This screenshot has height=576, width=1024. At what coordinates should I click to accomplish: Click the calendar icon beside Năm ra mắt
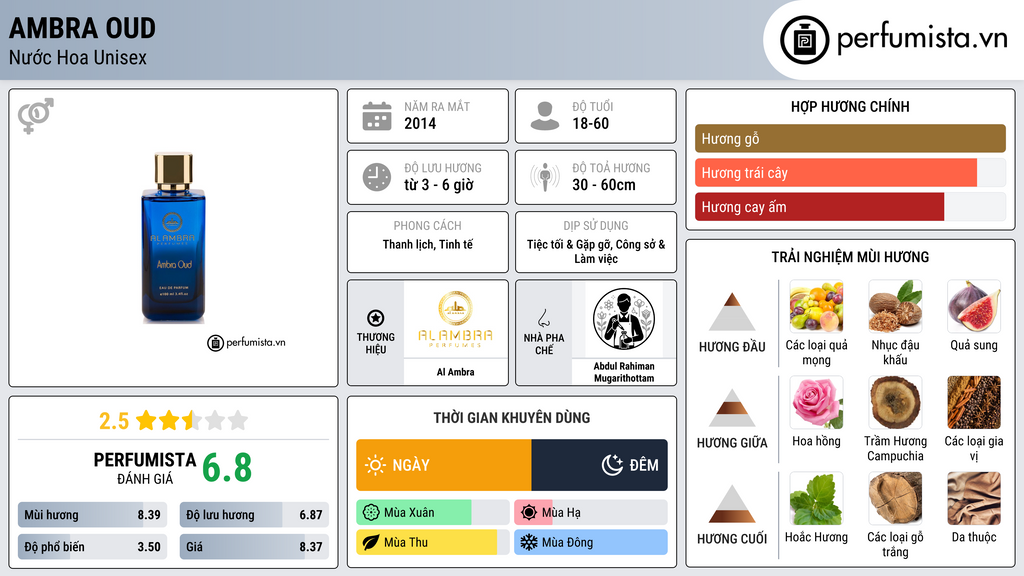pyautogui.click(x=377, y=116)
